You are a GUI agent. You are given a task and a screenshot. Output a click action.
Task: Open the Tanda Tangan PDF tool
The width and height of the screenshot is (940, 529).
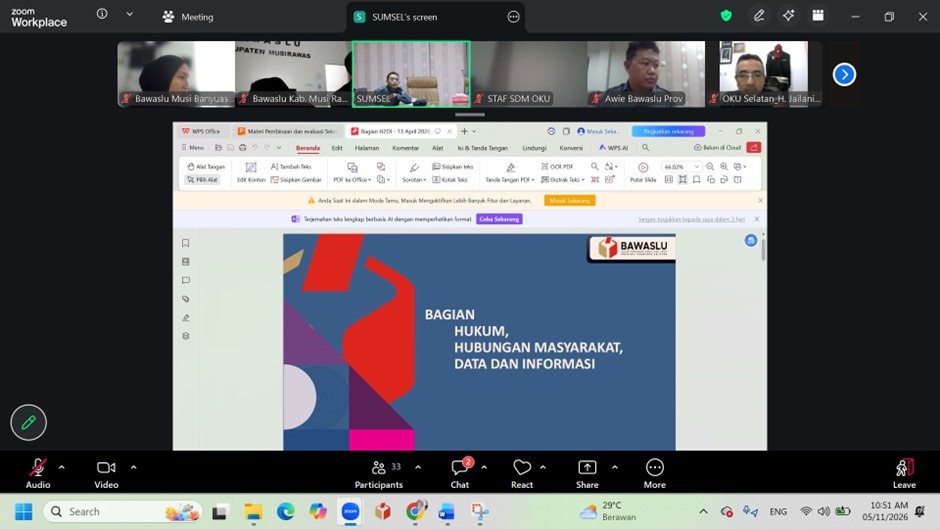point(510,172)
